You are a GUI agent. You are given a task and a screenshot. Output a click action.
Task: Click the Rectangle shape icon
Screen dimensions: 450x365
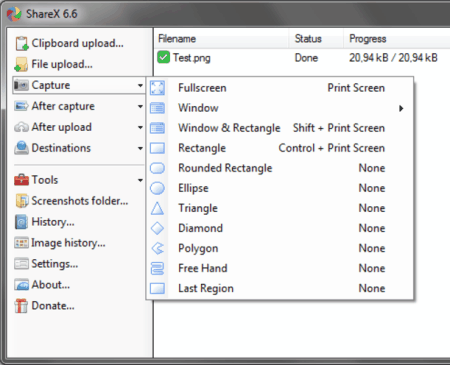tap(157, 148)
